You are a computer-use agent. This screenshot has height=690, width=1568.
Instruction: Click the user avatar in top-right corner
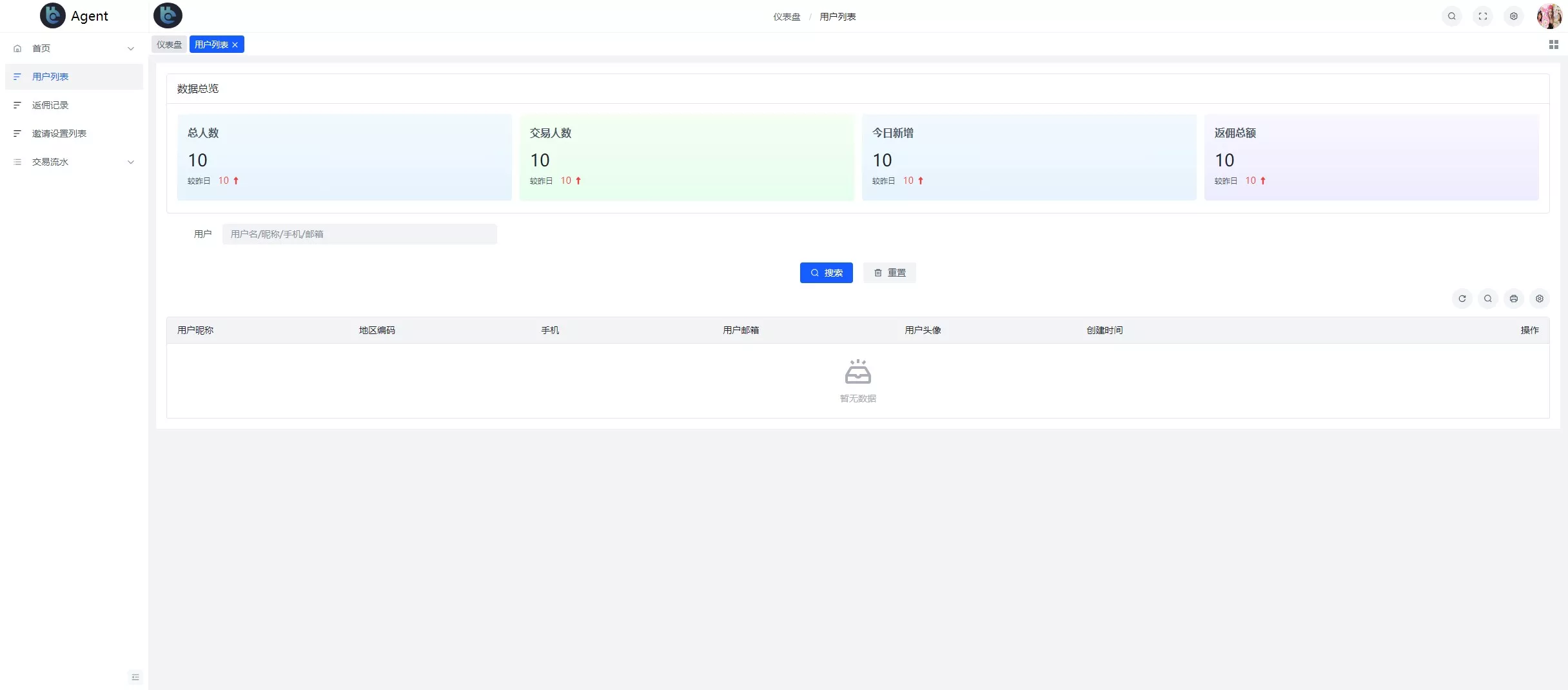point(1549,16)
